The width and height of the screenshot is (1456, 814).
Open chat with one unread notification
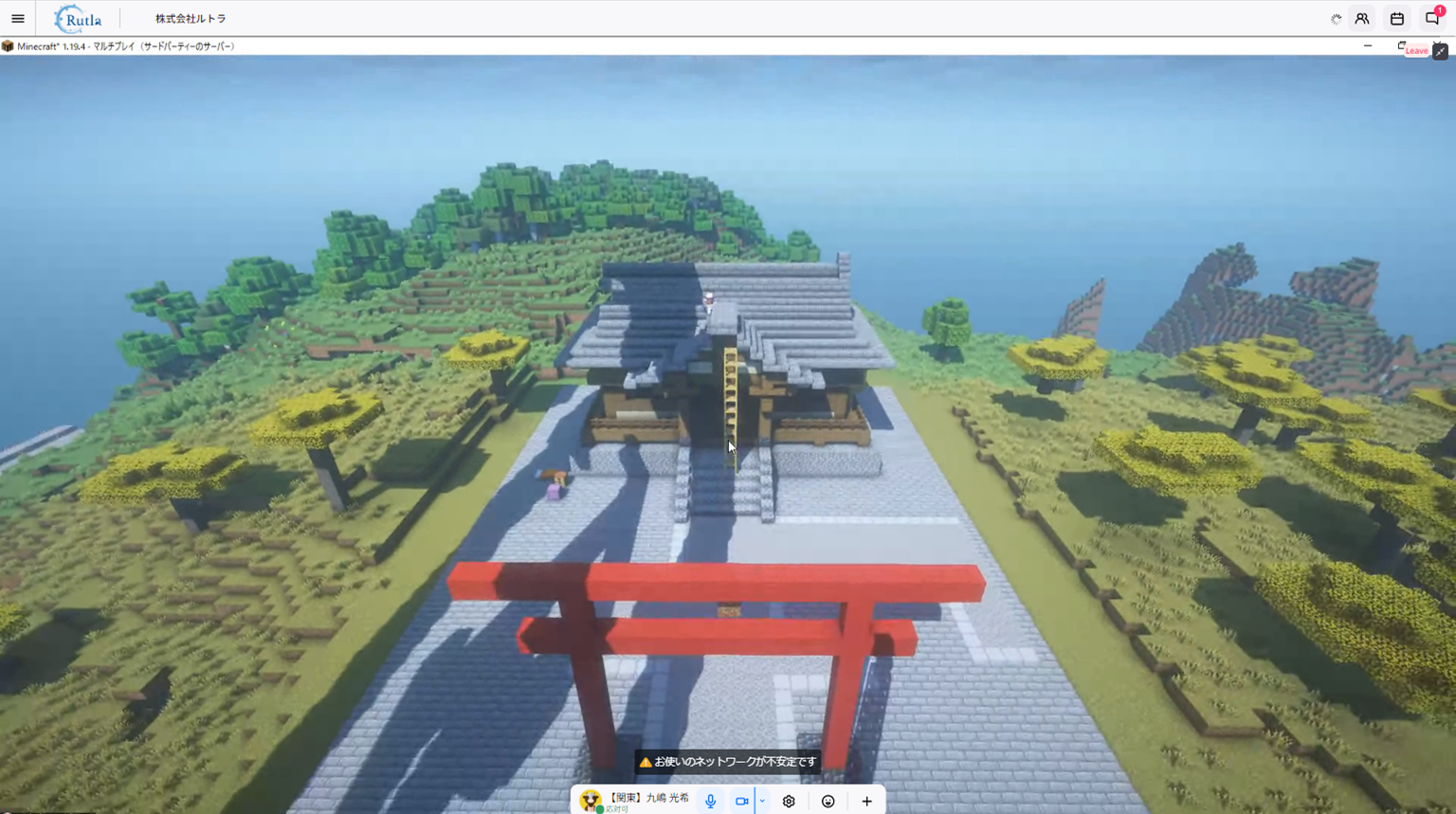[x=1432, y=18]
